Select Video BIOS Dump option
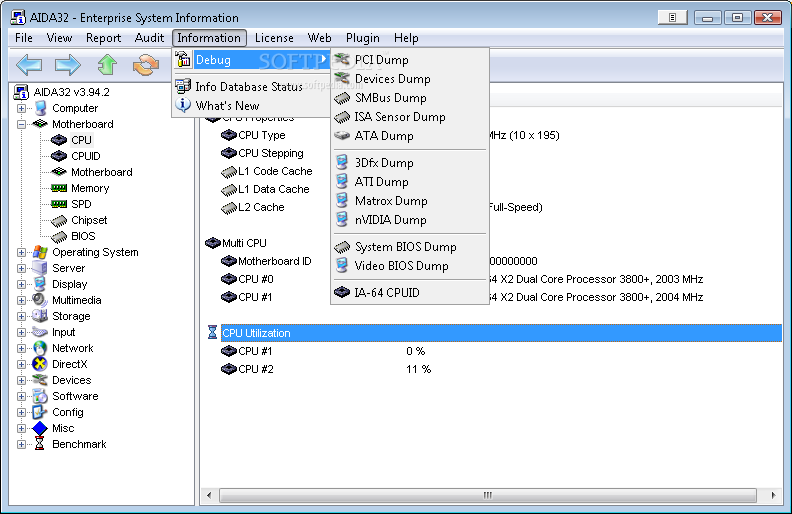The image size is (792, 514). point(410,266)
